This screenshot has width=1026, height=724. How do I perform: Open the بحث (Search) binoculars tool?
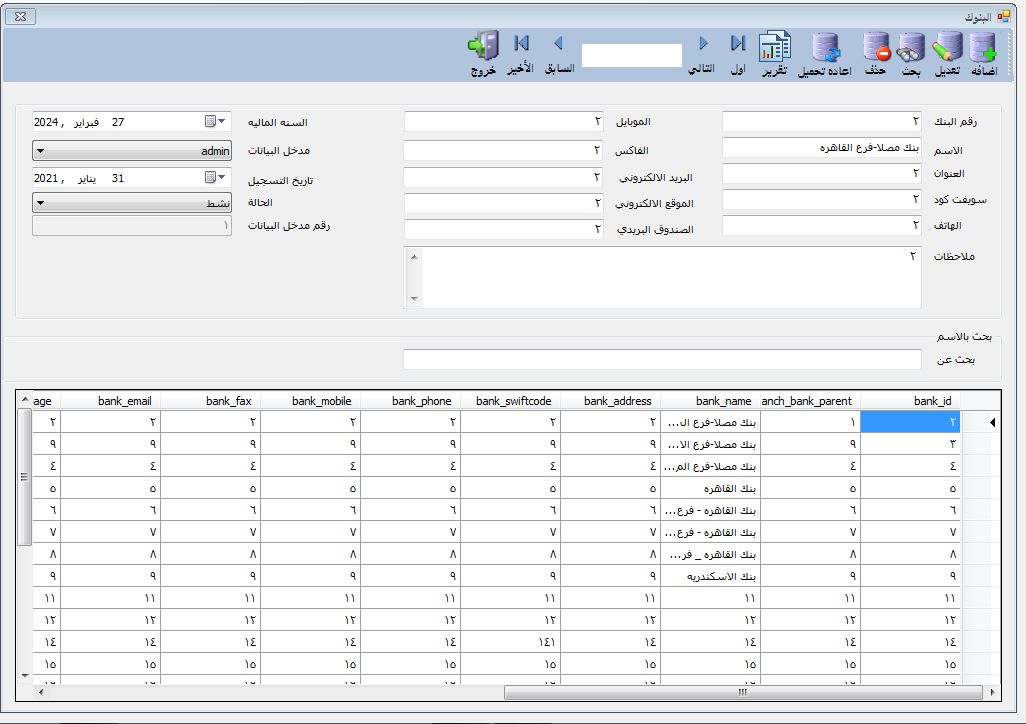pos(910,48)
